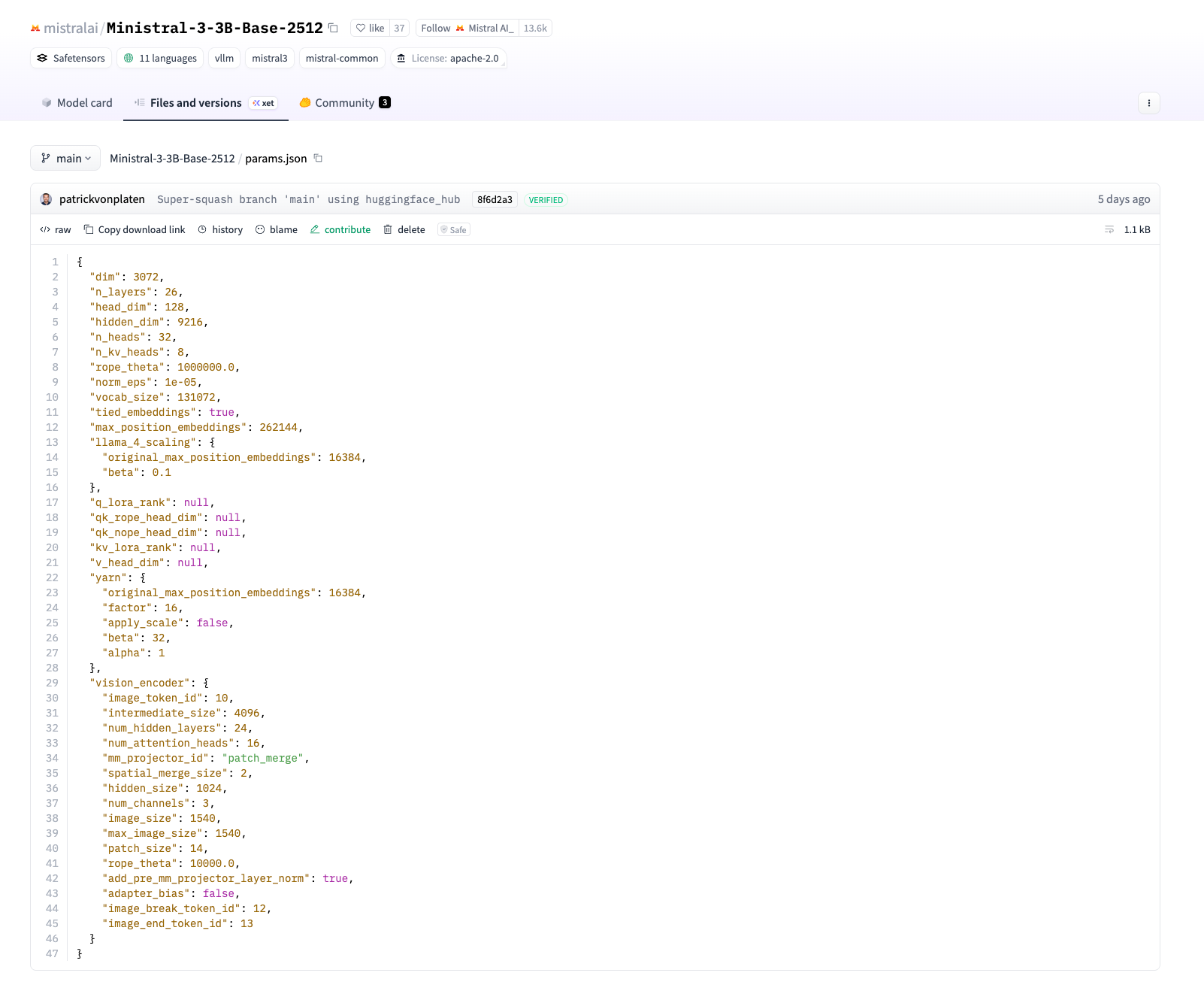Click the "vocab_size": 131072 line
Viewport: 1204px width, 988px height.
(x=156, y=397)
